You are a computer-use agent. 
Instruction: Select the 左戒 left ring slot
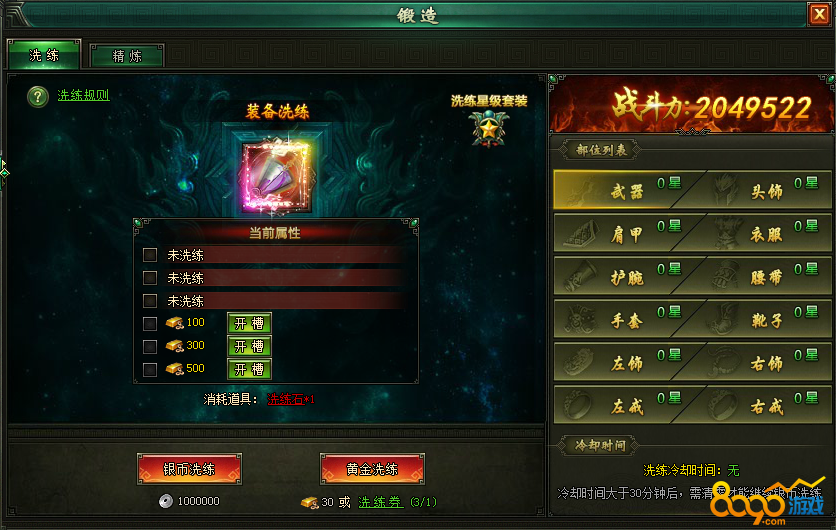(x=624, y=405)
